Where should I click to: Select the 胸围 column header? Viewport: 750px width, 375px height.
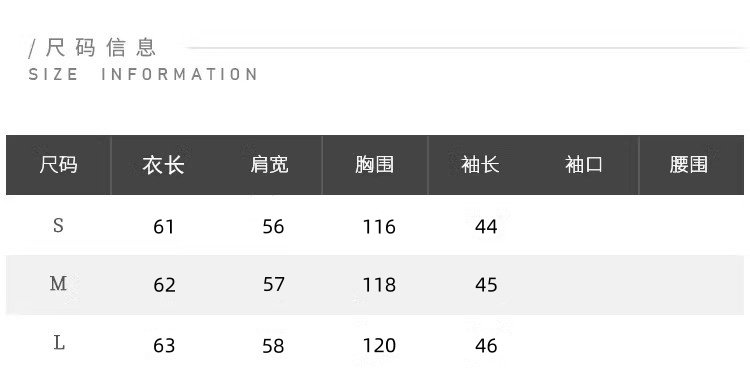[375, 165]
